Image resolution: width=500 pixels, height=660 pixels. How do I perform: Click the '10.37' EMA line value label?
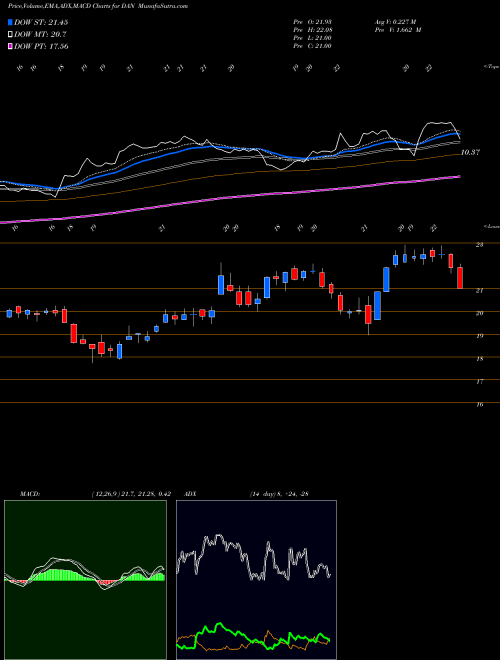(x=471, y=152)
